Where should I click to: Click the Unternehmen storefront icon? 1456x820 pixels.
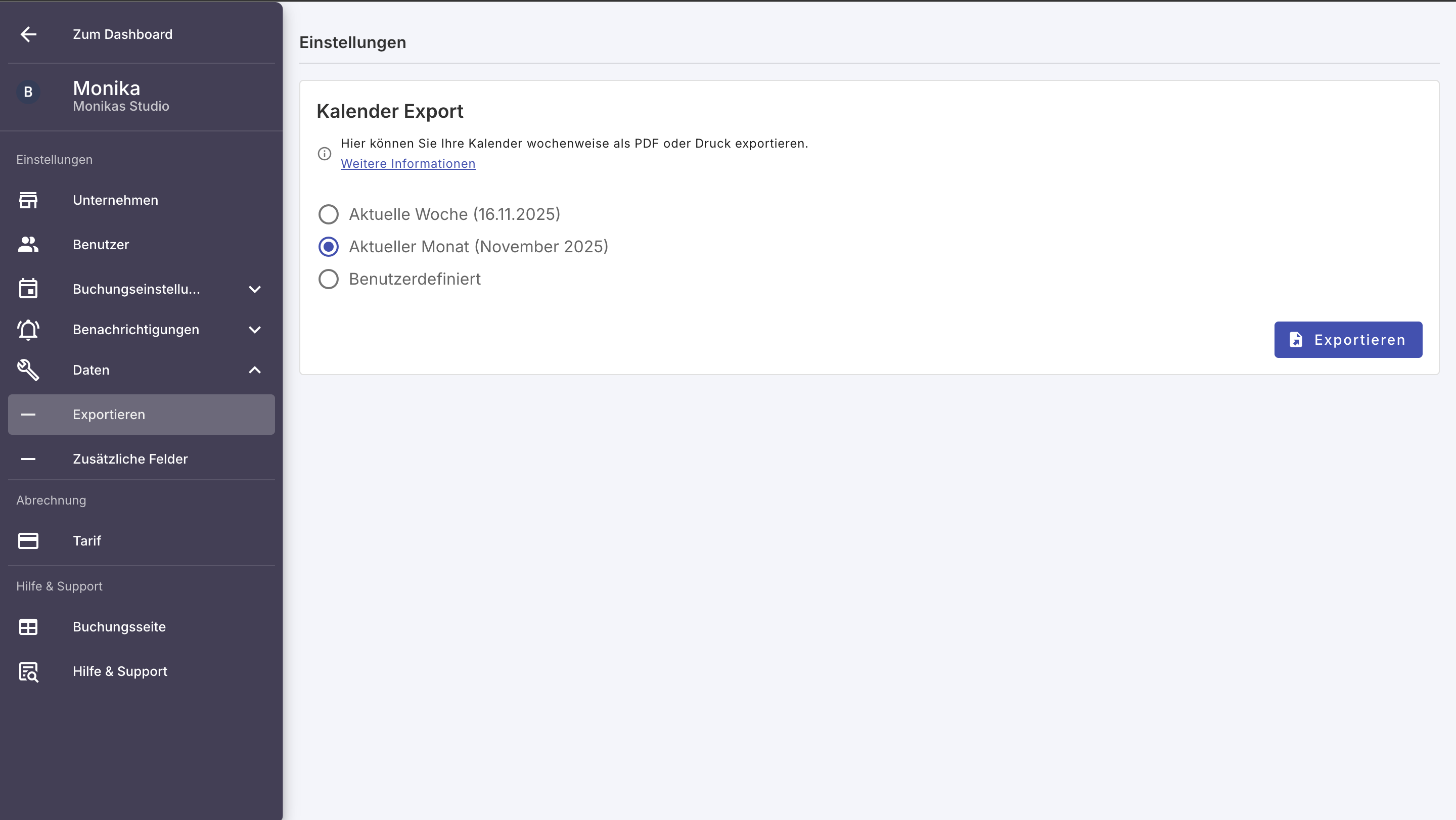[x=28, y=200]
